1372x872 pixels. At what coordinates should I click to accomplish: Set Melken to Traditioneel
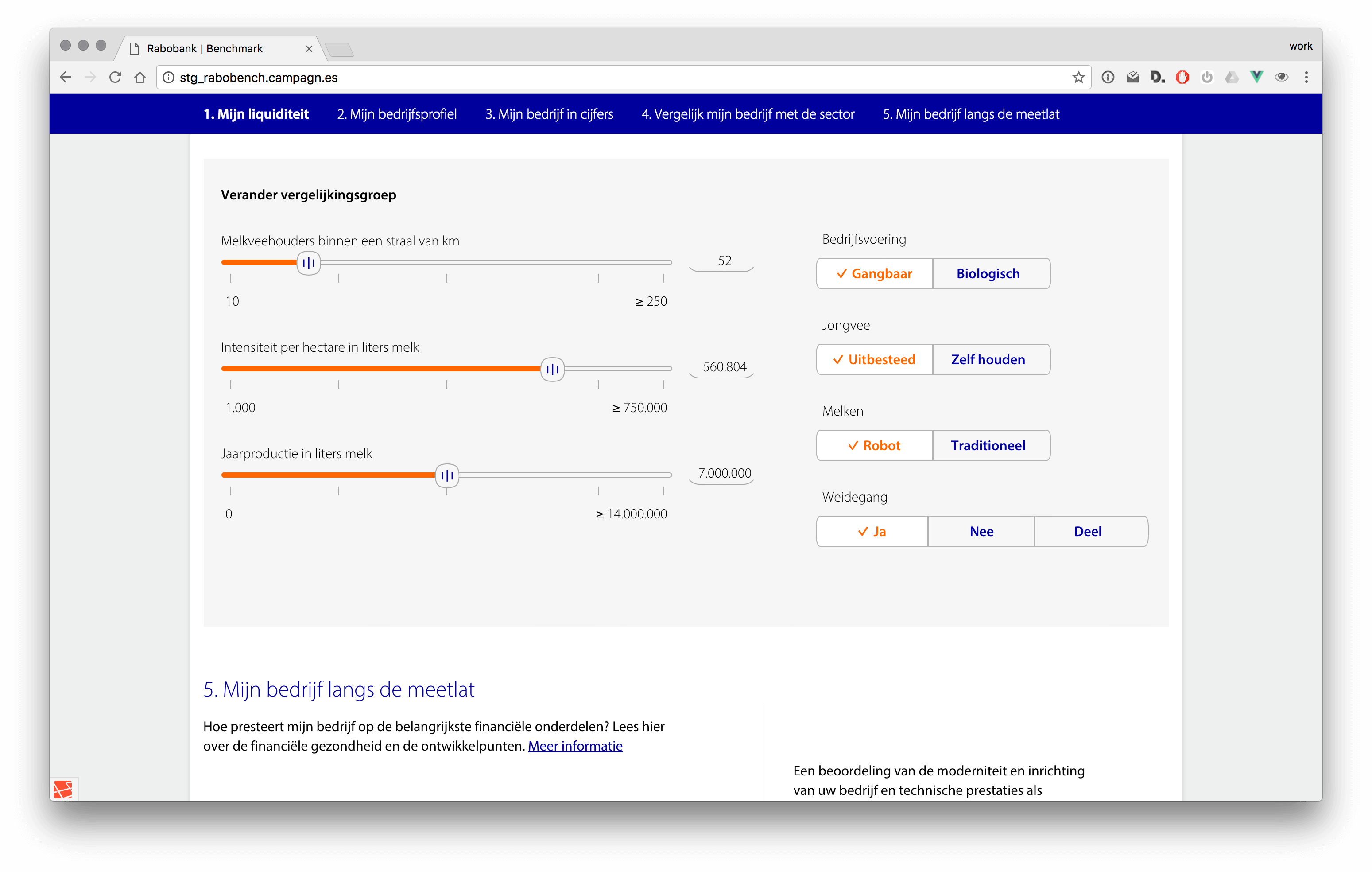990,445
